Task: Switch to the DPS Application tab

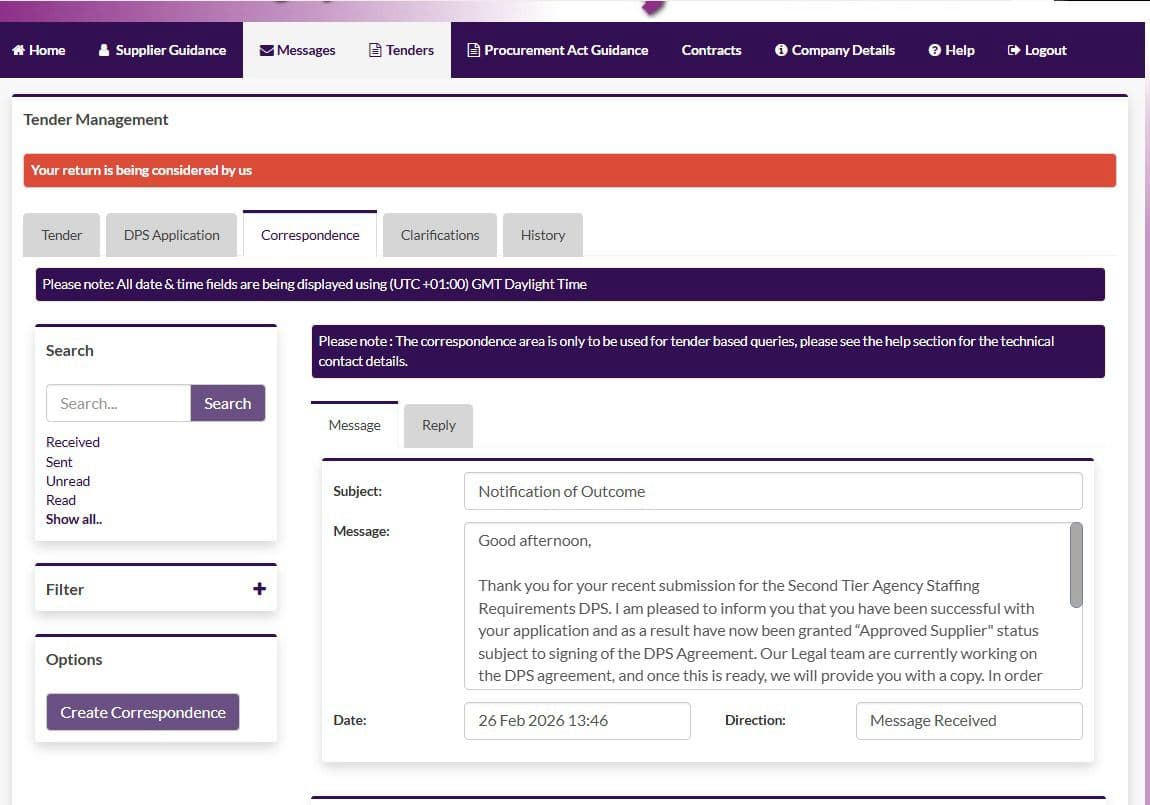Action: (172, 235)
